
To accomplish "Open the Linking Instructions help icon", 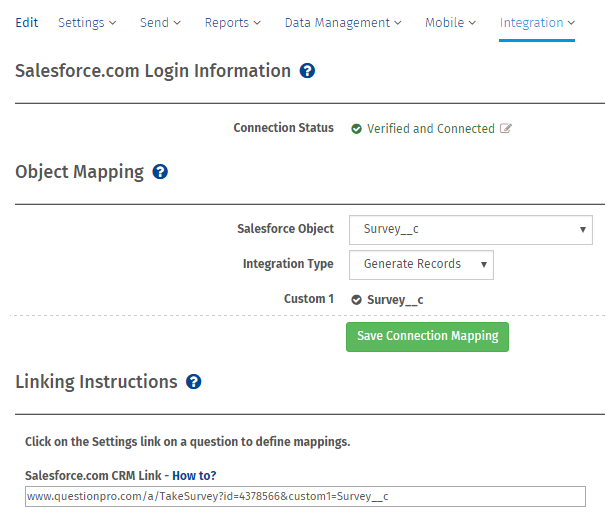I will pyautogui.click(x=194, y=382).
